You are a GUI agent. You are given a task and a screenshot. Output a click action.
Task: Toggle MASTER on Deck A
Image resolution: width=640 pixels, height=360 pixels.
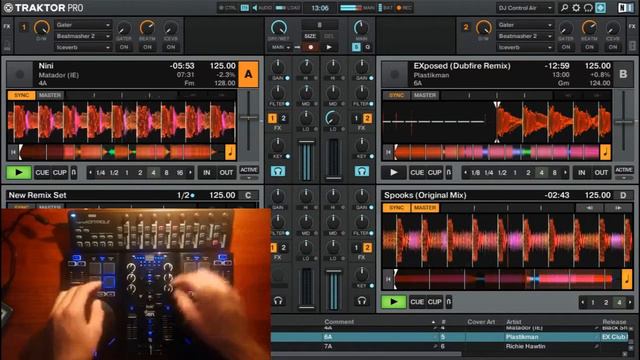tap(50, 95)
